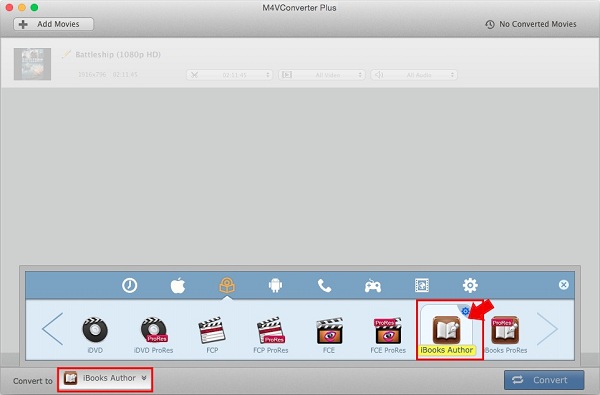Select the FCP output profile
The height and width of the screenshot is (395, 600).
coord(212,335)
